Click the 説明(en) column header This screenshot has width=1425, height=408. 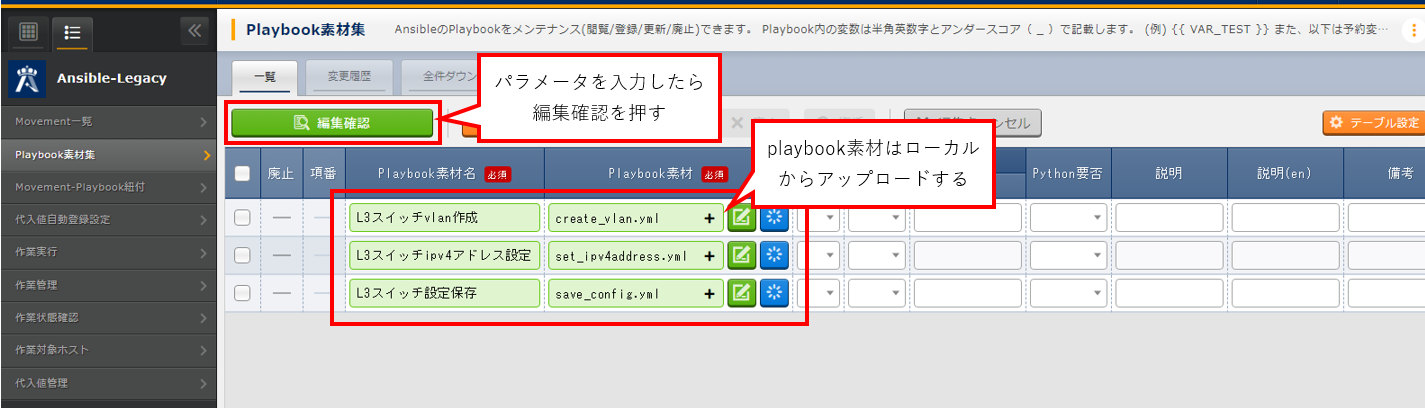click(1285, 173)
